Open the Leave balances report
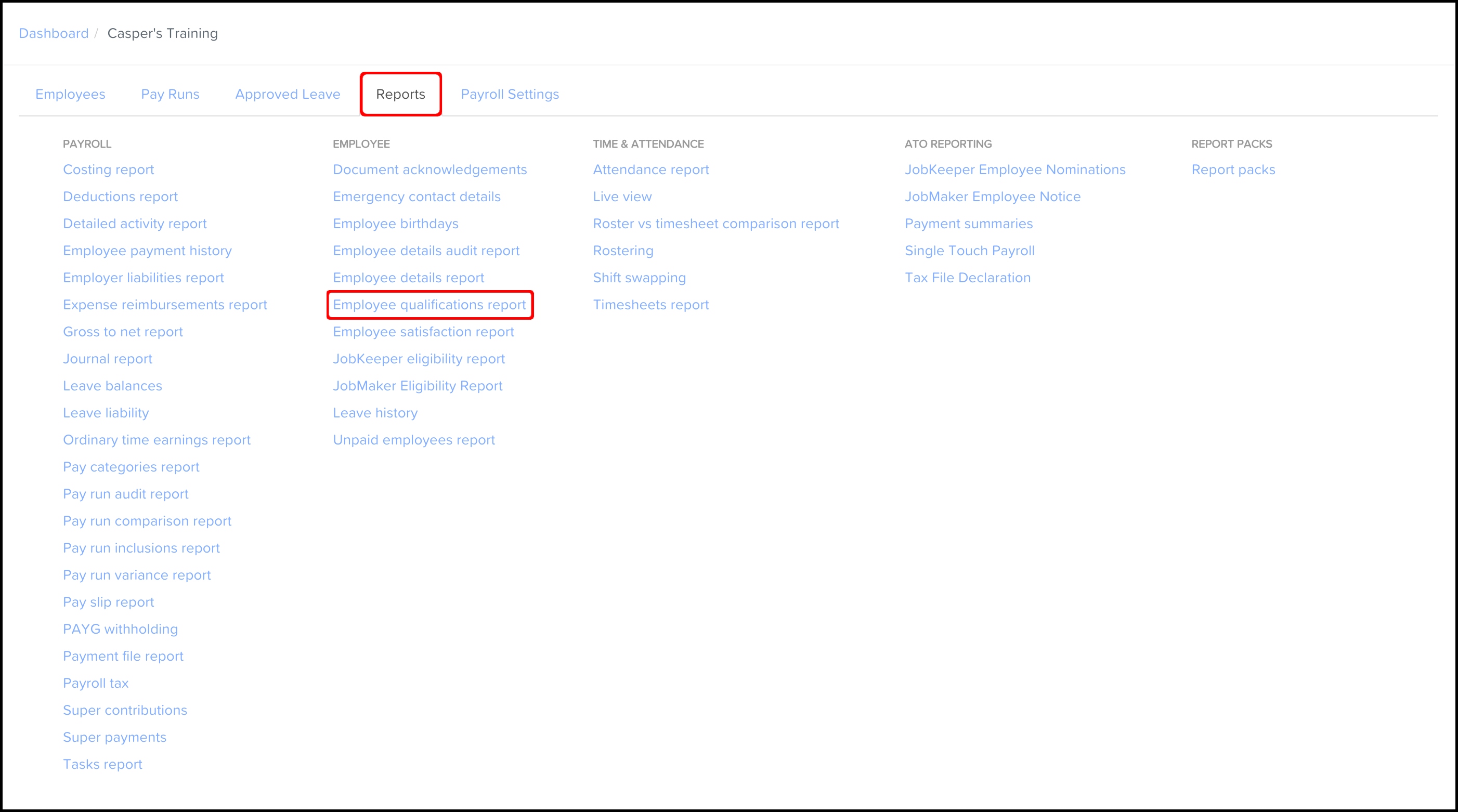This screenshot has height=812, width=1458. tap(112, 386)
